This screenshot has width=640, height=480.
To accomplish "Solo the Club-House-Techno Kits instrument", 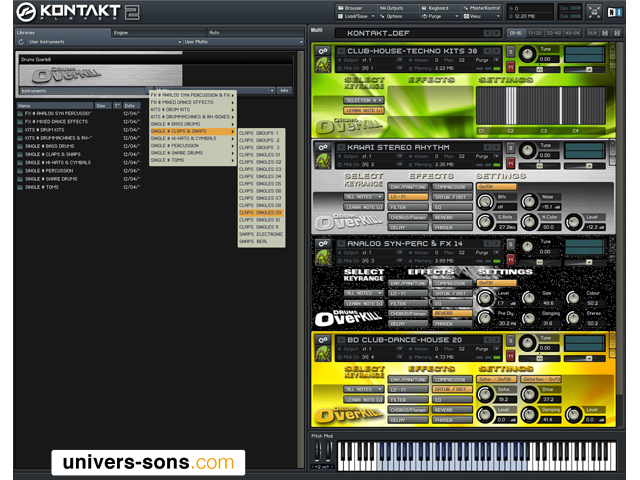I will click(510, 52).
